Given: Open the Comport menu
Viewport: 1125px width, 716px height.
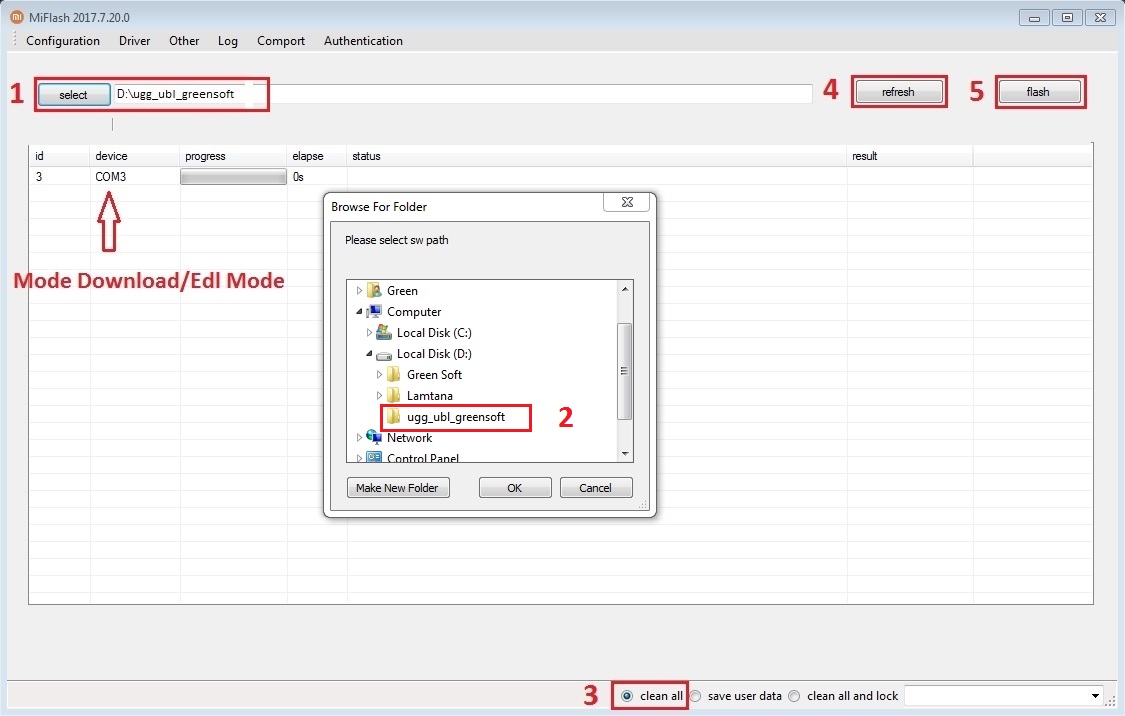Looking at the screenshot, I should pyautogui.click(x=281, y=41).
